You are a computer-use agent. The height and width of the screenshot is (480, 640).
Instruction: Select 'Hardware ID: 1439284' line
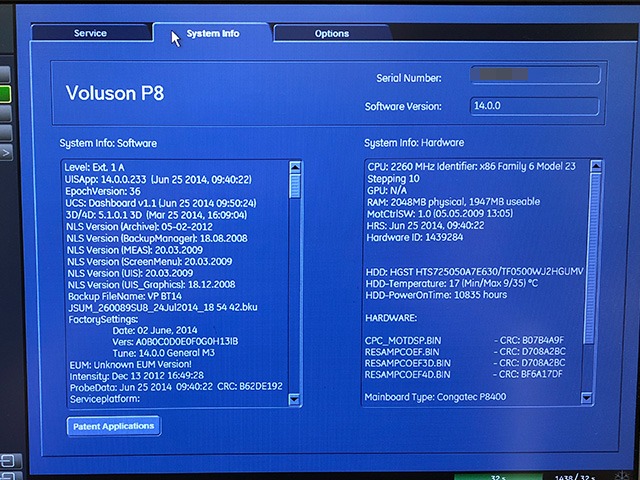(415, 237)
